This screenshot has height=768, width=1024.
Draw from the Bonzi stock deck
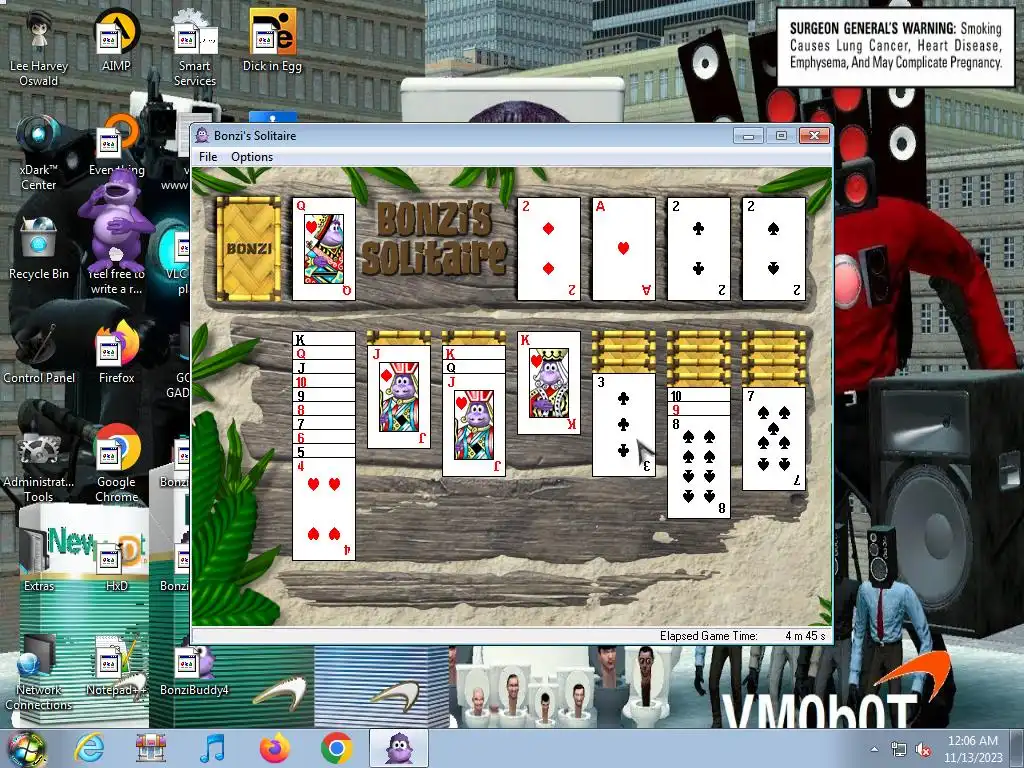(x=248, y=249)
